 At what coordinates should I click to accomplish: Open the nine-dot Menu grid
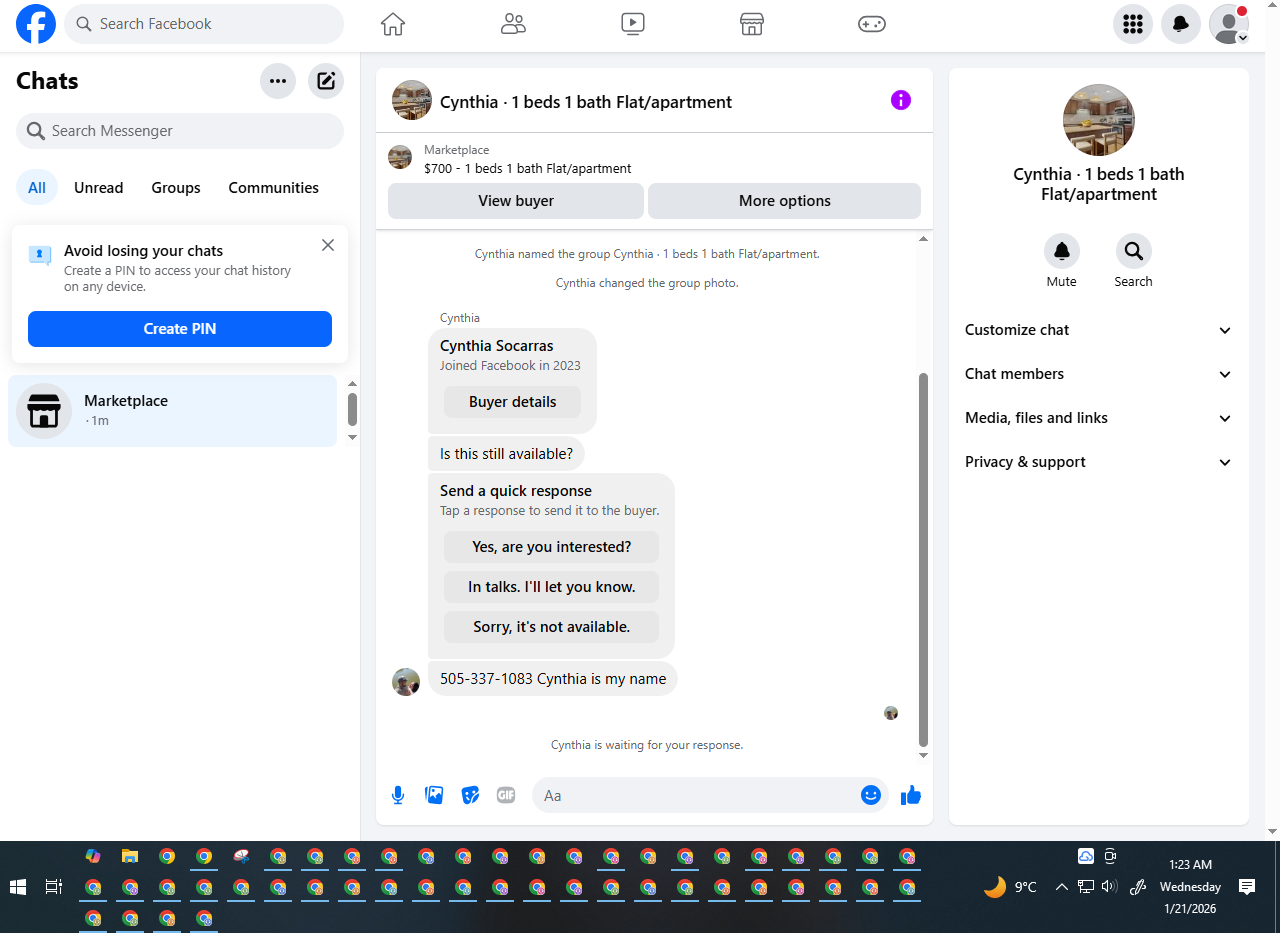[x=1133, y=24]
